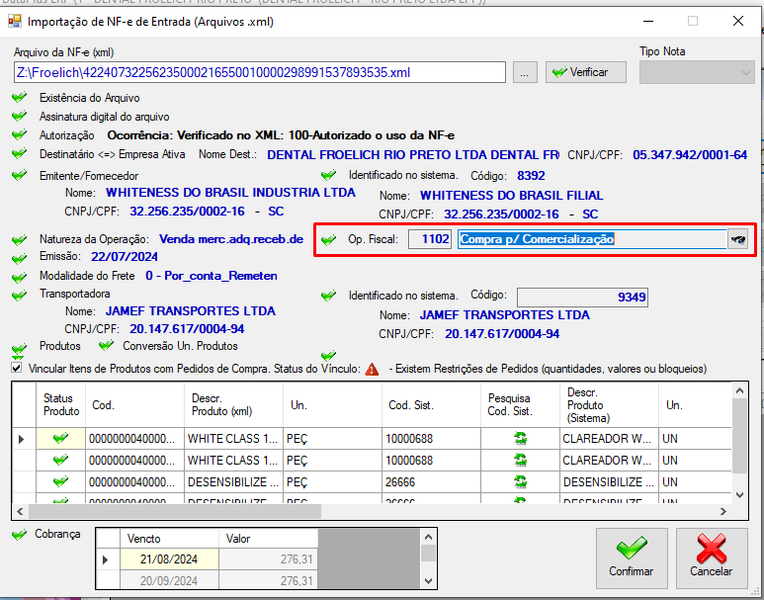Click the green check beside Transportadora
The height and width of the screenshot is (600, 764).
pyautogui.click(x=19, y=295)
